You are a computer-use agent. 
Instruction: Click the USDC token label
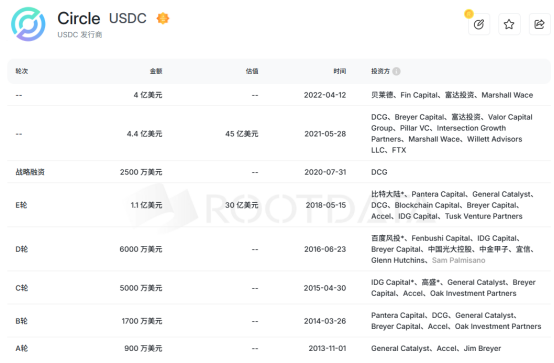(x=128, y=18)
